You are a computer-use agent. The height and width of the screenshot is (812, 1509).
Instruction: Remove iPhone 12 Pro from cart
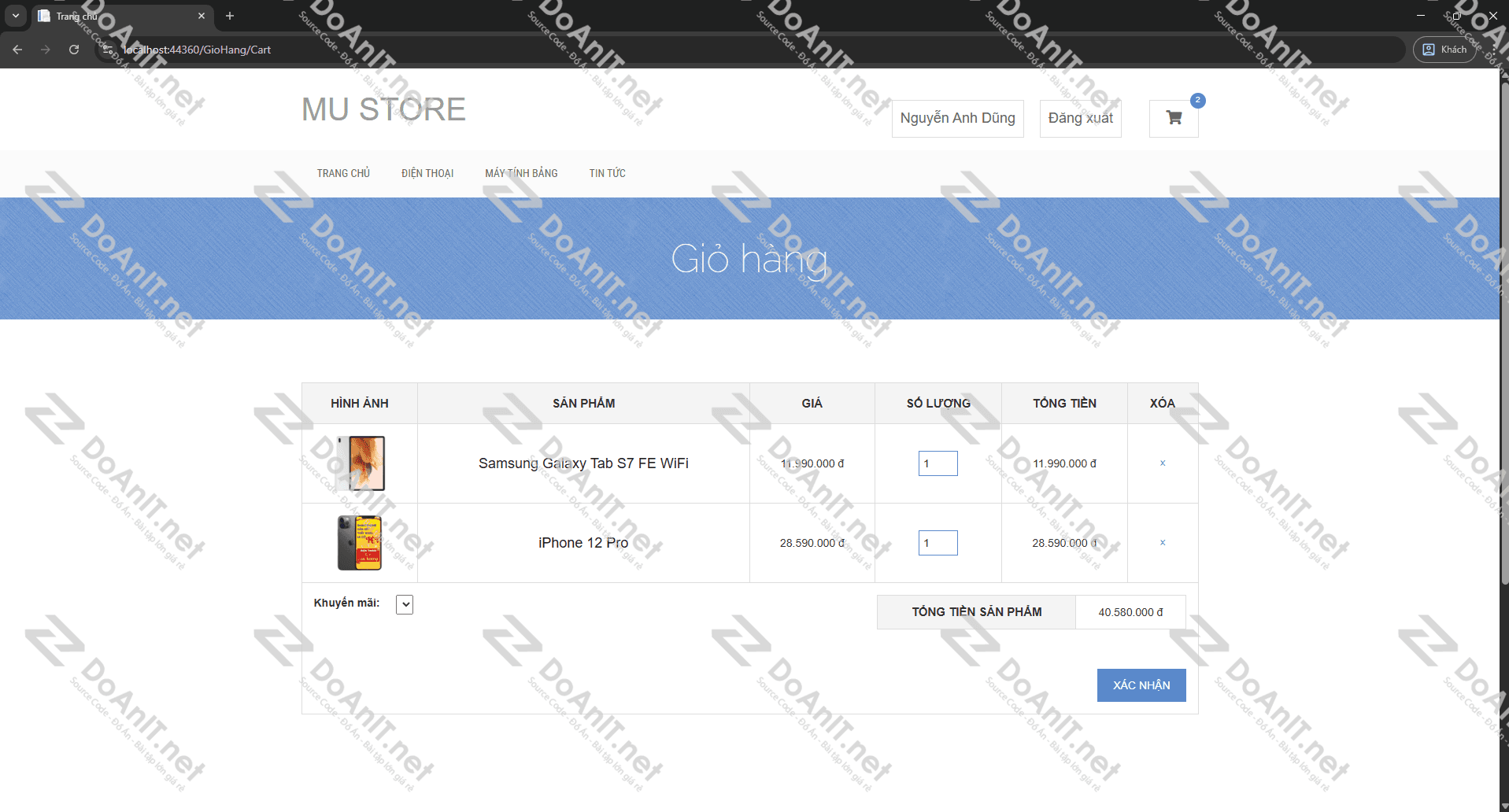(x=1163, y=543)
